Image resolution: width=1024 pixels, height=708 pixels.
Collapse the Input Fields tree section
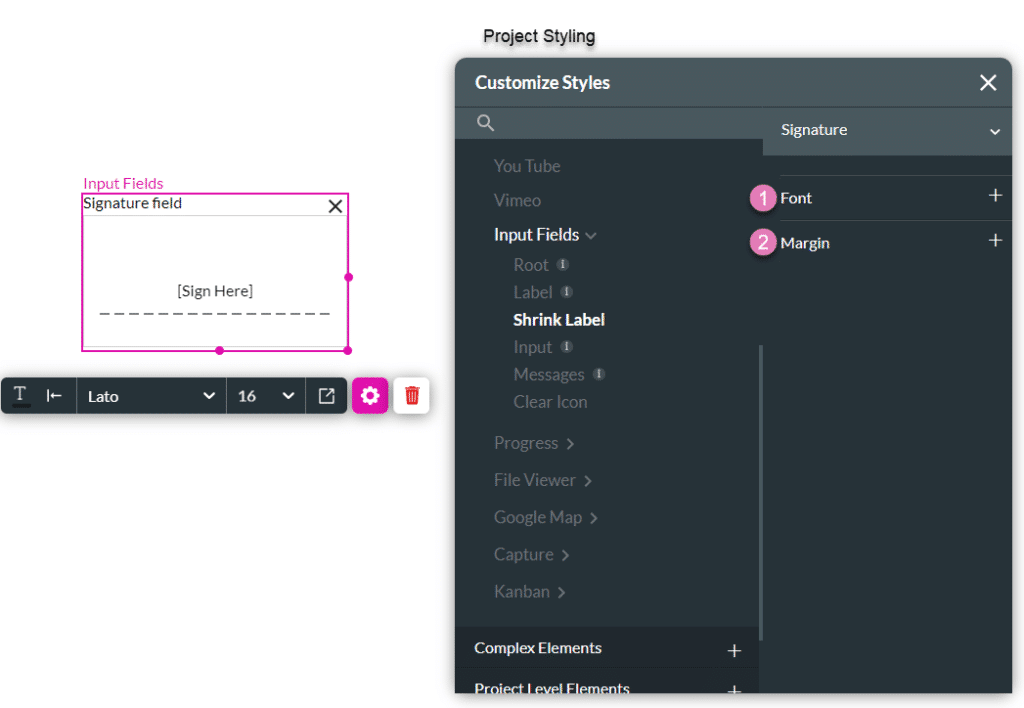[590, 234]
